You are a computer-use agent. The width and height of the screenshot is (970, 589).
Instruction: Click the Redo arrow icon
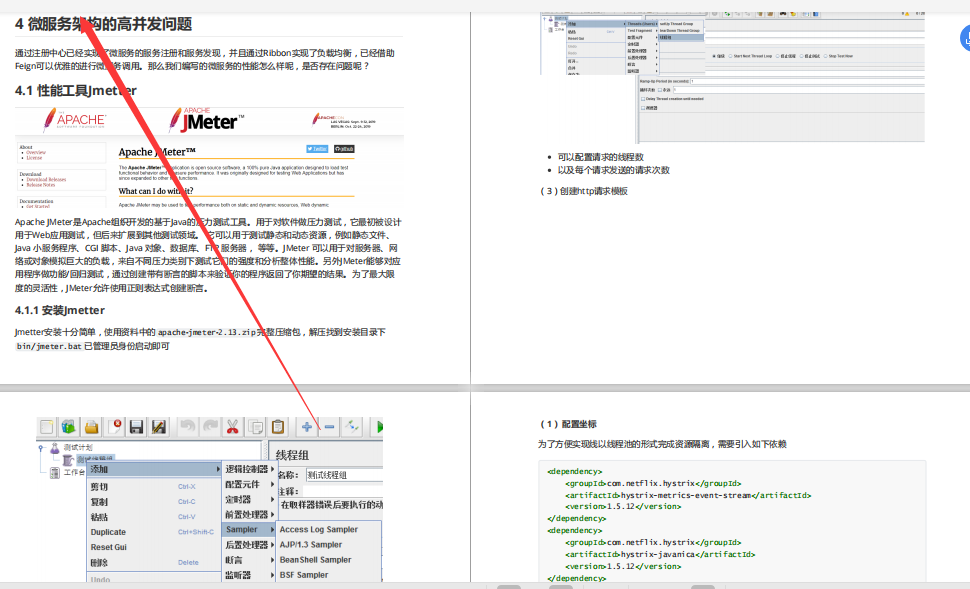(210, 426)
